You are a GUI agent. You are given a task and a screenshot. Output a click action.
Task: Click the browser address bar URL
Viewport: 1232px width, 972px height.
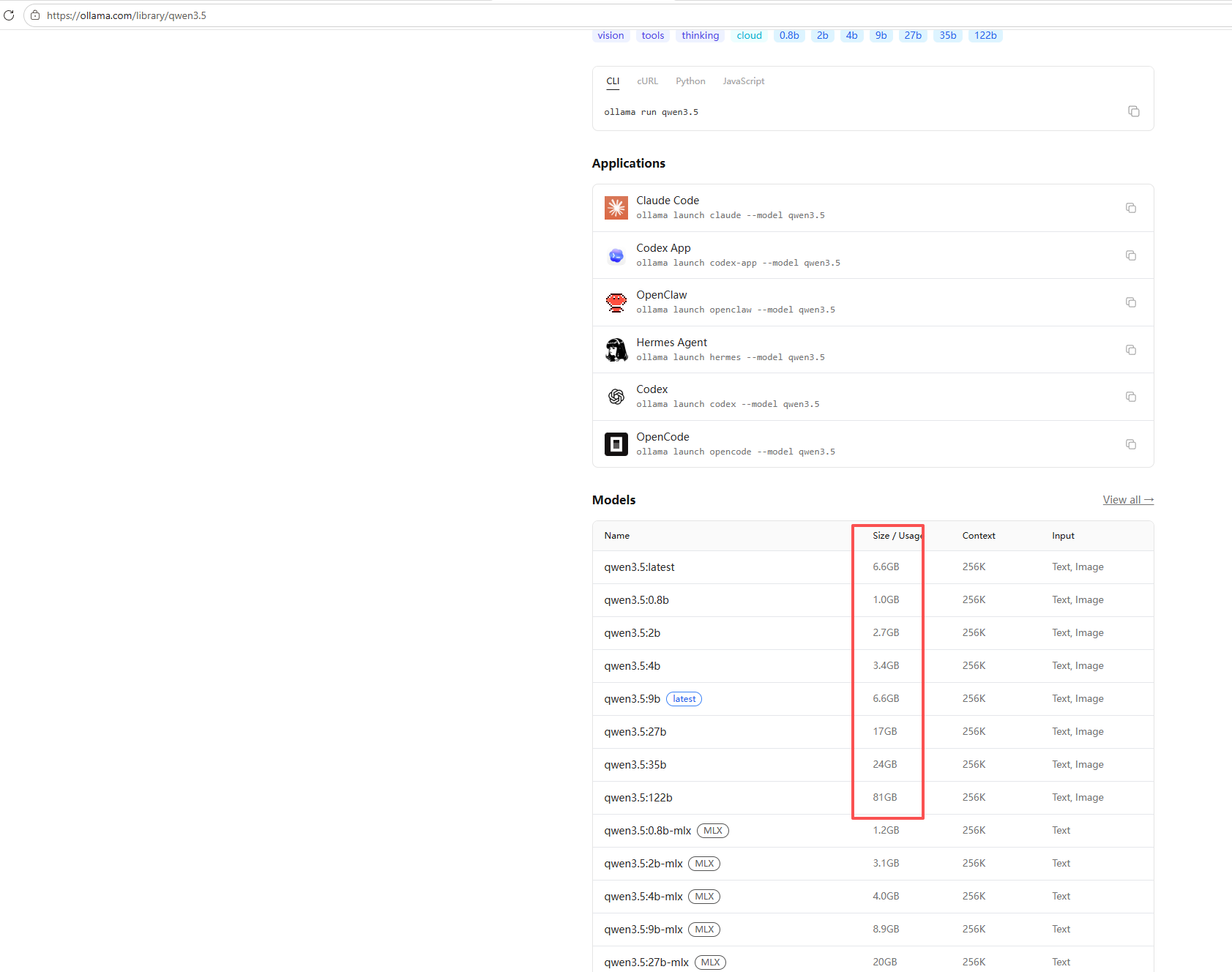click(x=127, y=15)
